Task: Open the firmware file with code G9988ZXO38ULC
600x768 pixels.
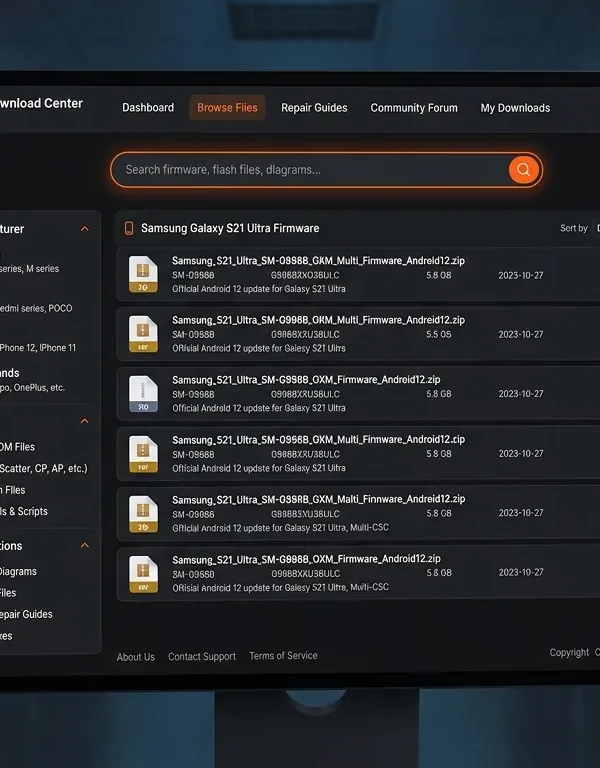Action: (318, 261)
